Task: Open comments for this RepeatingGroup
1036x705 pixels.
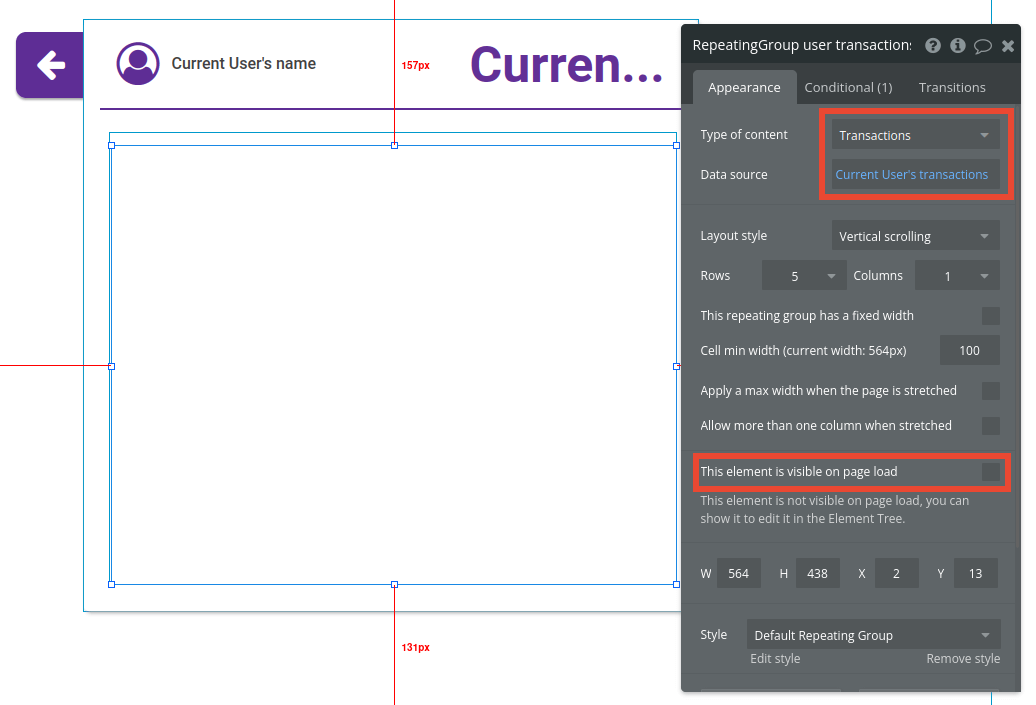Action: (982, 45)
